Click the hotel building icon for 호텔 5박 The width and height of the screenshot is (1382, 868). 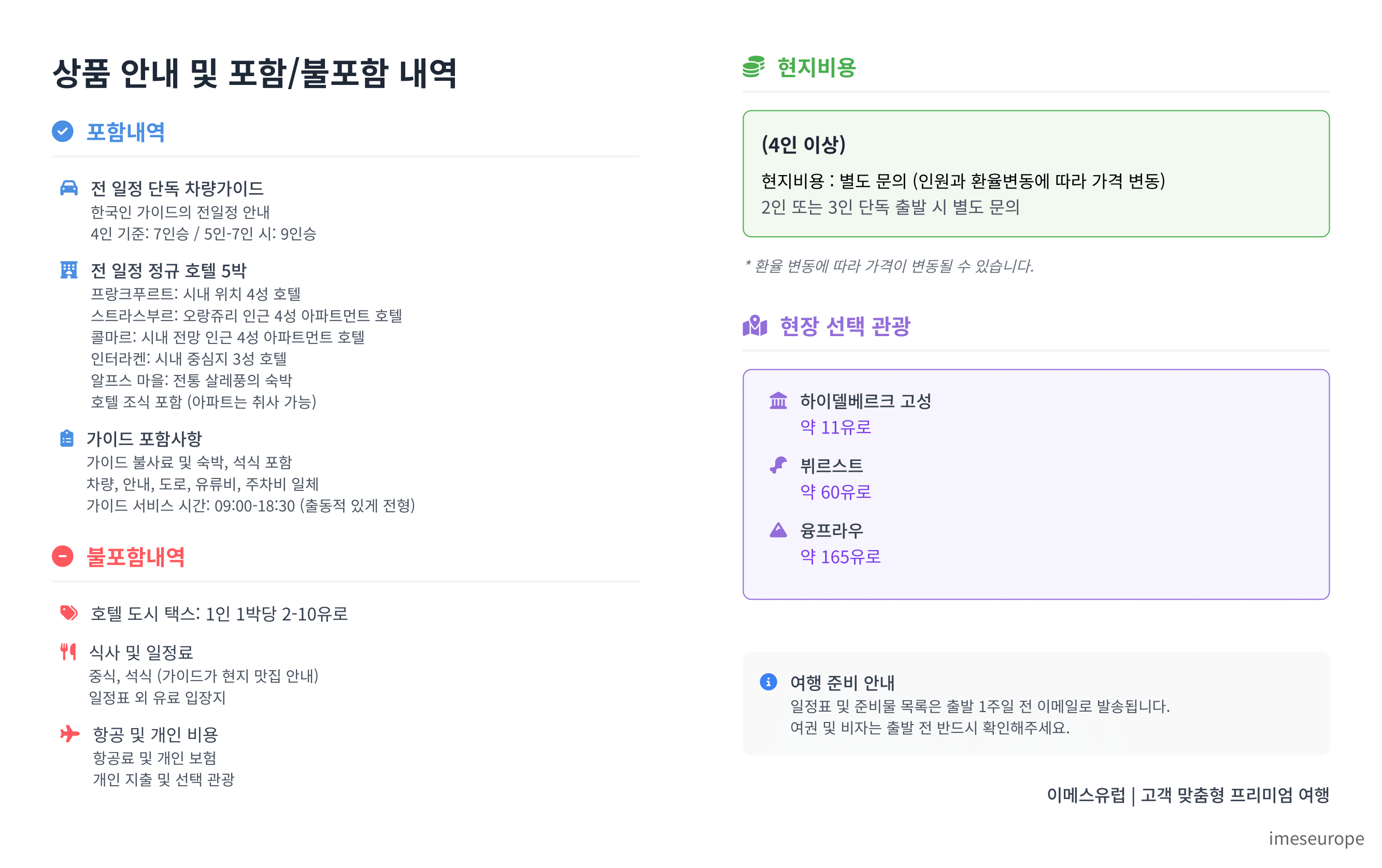(x=69, y=270)
